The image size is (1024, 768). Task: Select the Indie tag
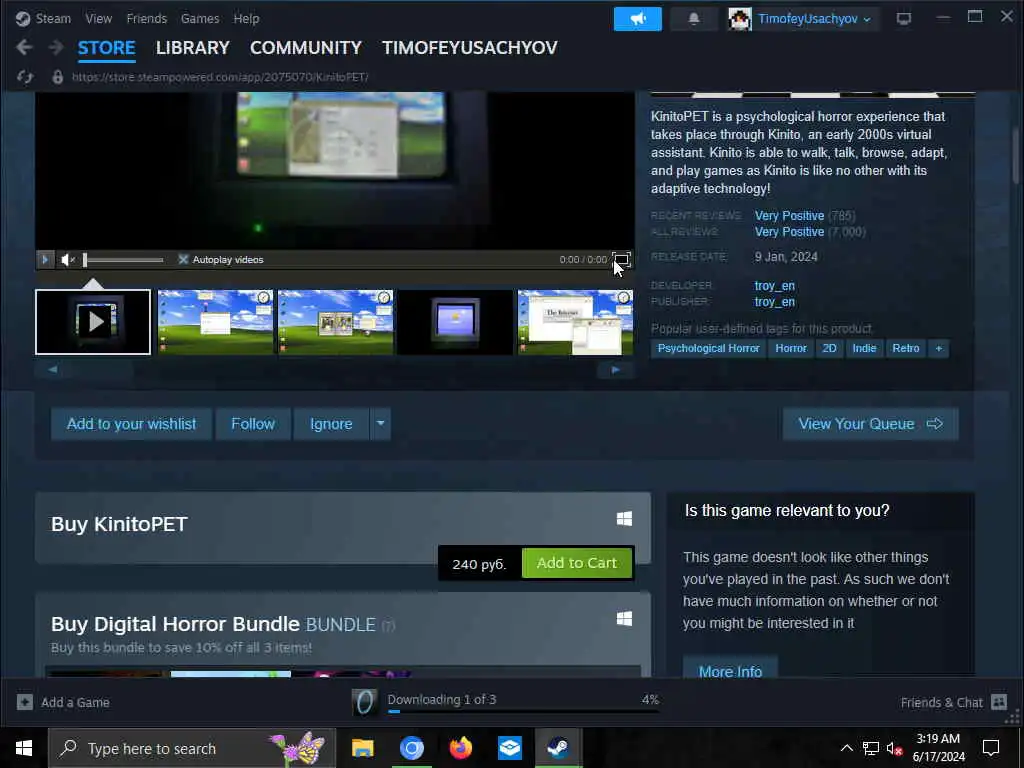pyautogui.click(x=864, y=348)
